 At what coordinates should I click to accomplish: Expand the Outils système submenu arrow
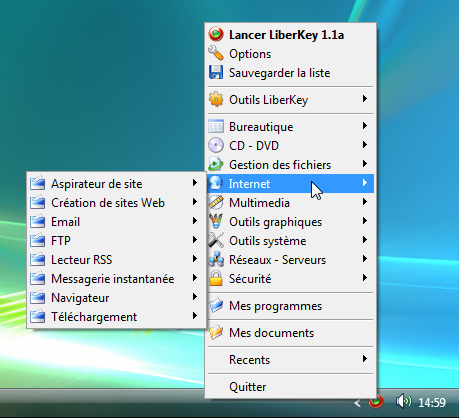click(365, 240)
